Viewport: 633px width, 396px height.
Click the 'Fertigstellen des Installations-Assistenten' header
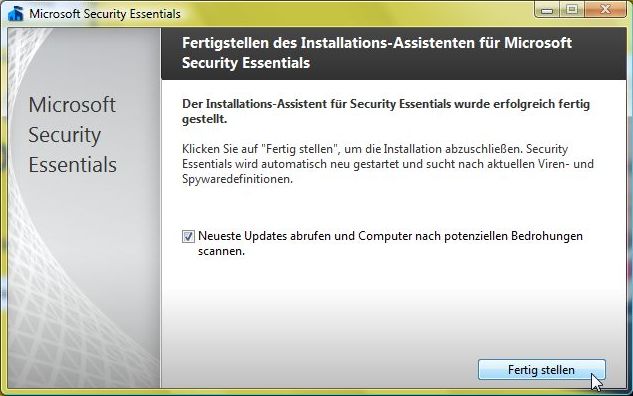tap(377, 52)
